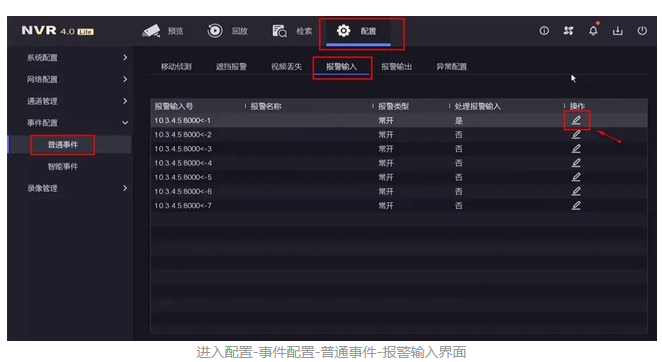The width and height of the screenshot is (662, 362).
Task: Click the notification bell icon
Action: coord(593,30)
